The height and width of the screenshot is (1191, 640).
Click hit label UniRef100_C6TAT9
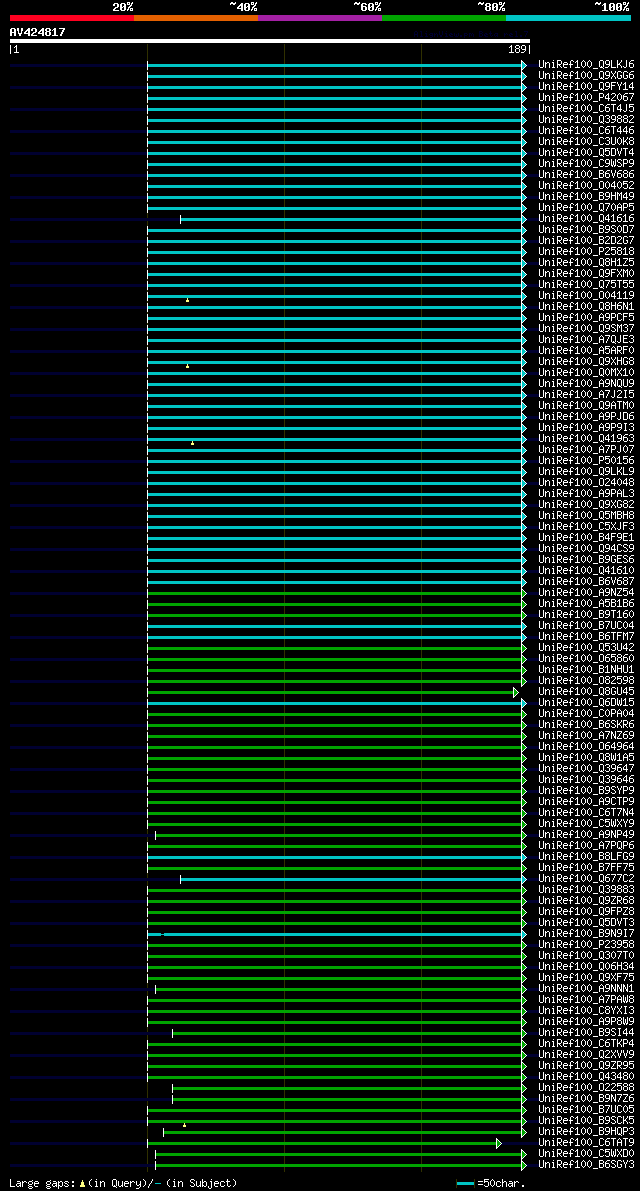(x=586, y=1142)
